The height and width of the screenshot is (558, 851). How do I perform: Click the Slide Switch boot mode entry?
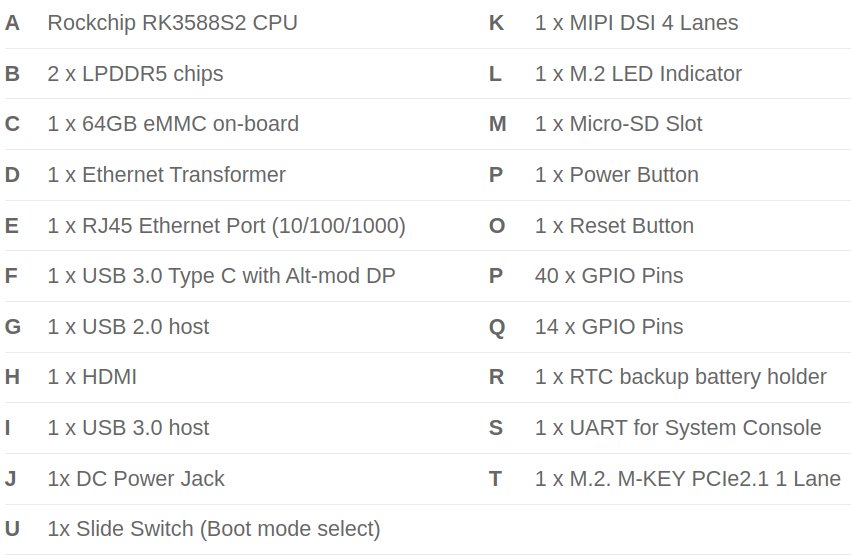[x=214, y=529]
